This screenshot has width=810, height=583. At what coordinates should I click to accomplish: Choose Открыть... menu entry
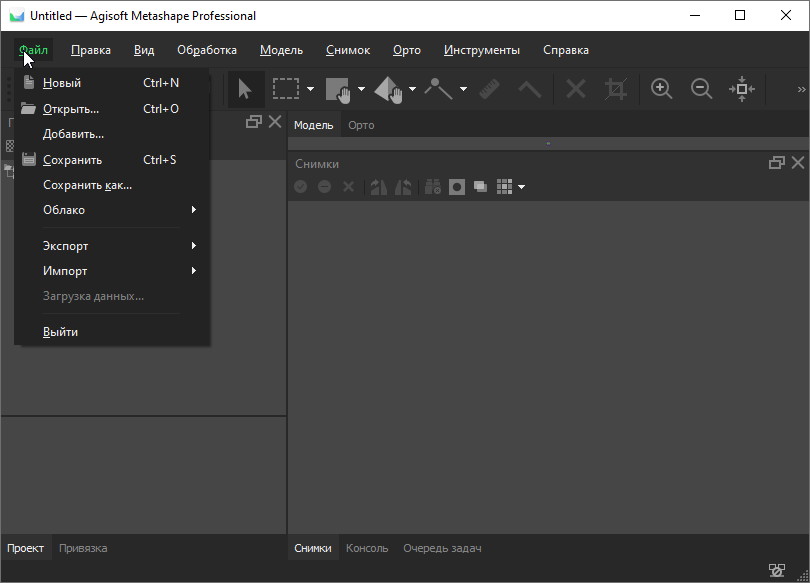click(112, 109)
